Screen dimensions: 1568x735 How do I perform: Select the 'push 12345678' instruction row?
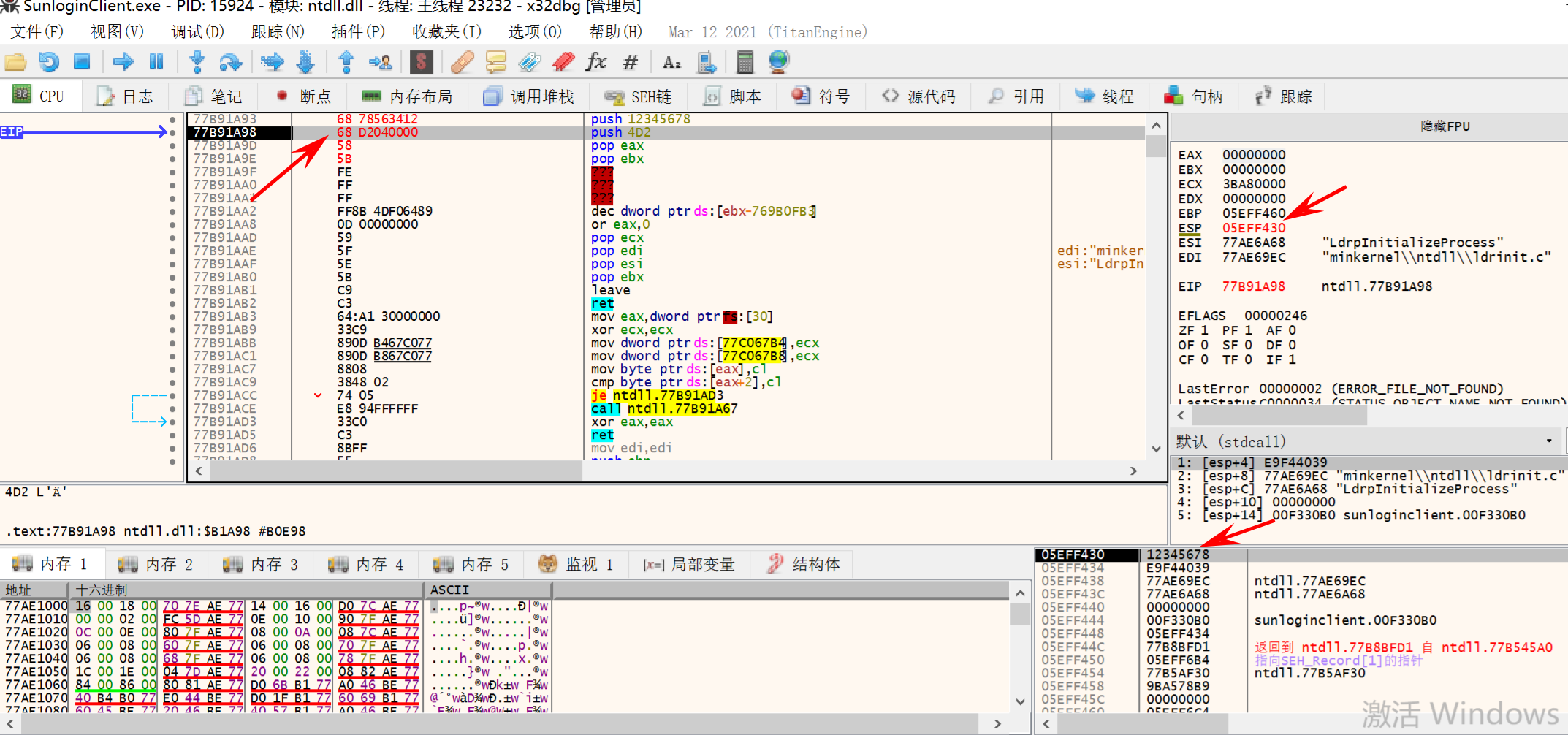click(x=665, y=119)
